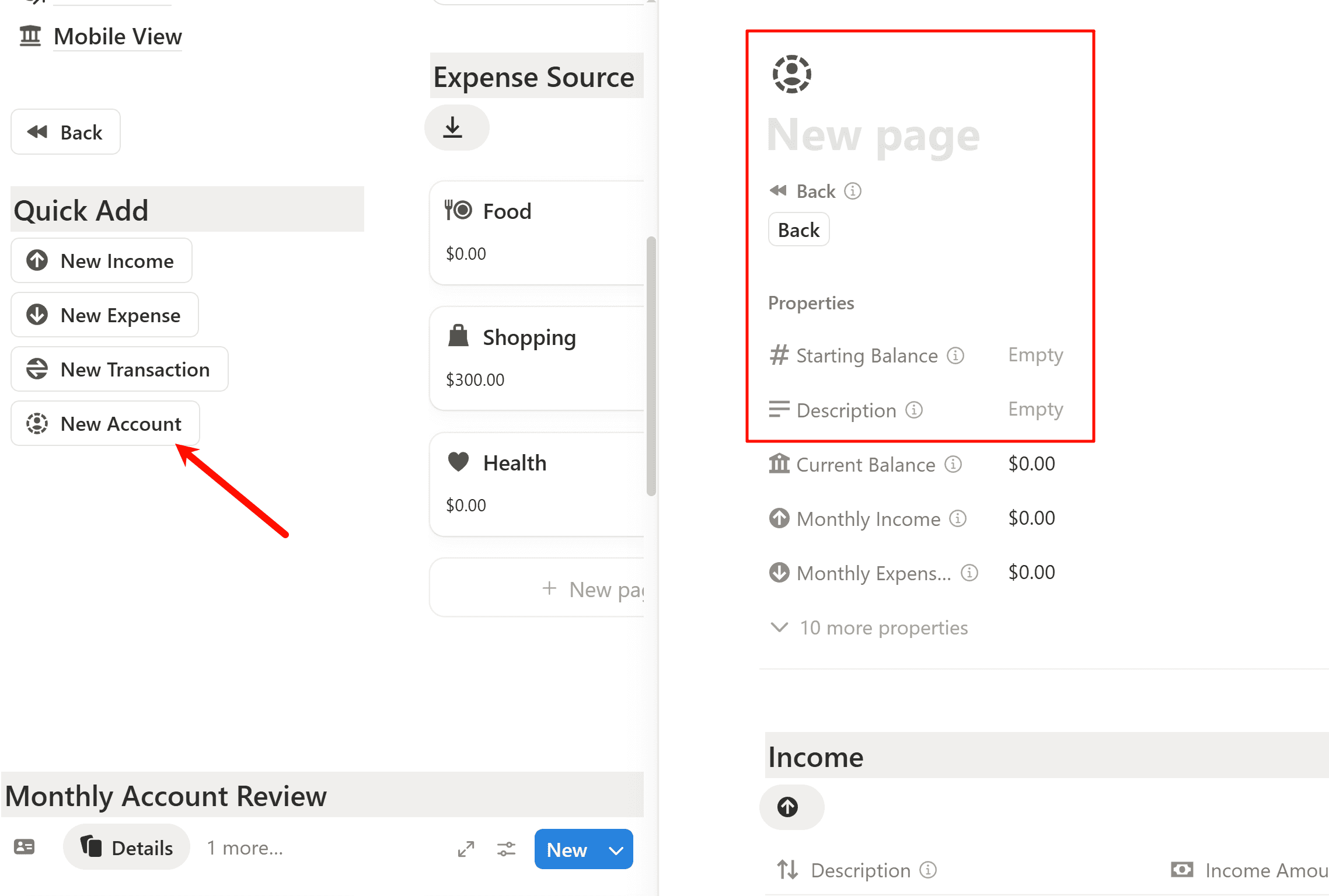
Task: Open the view settings sliders icon
Action: point(506,849)
